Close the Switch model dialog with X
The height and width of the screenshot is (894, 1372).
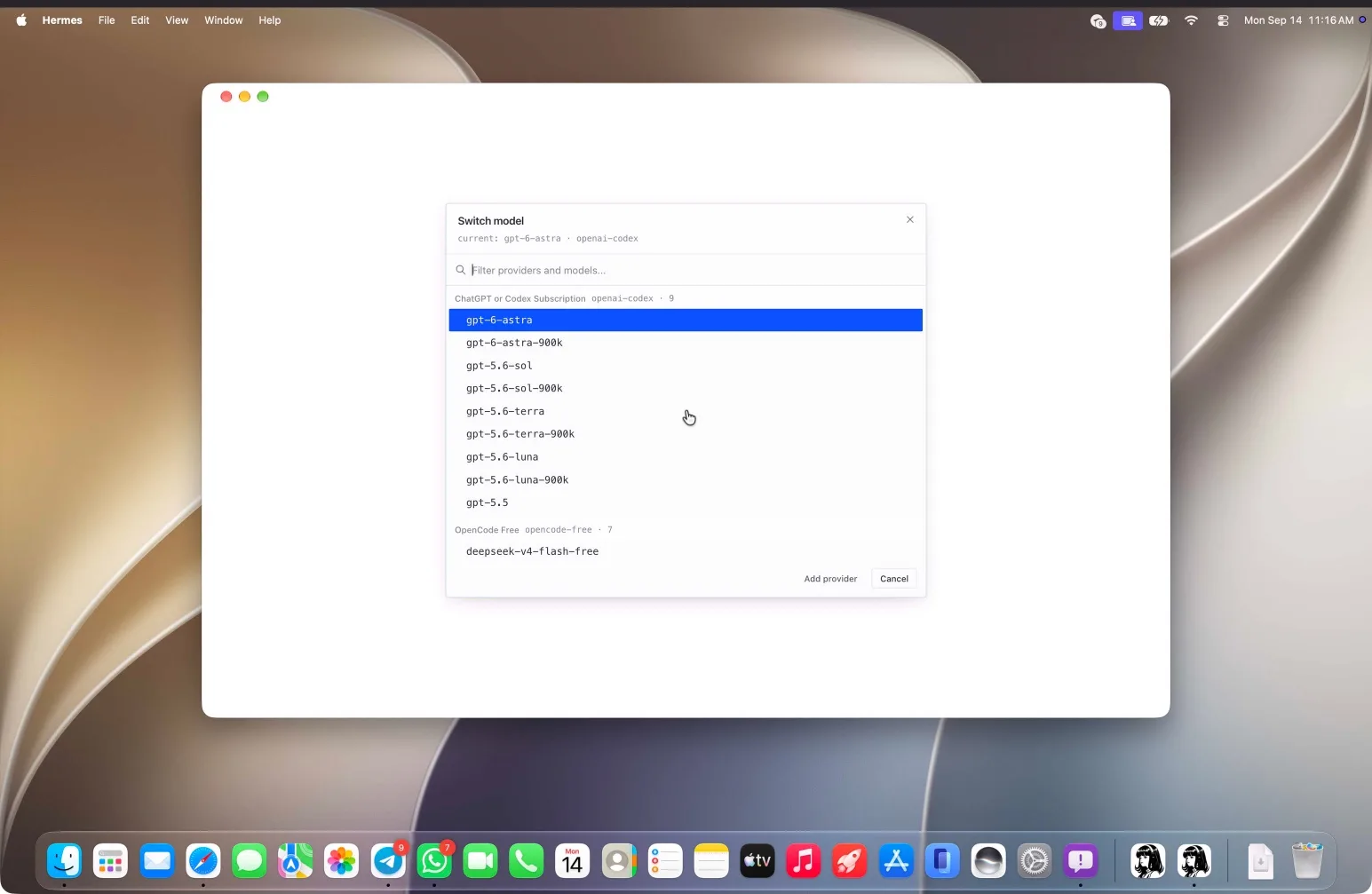pyautogui.click(x=909, y=219)
